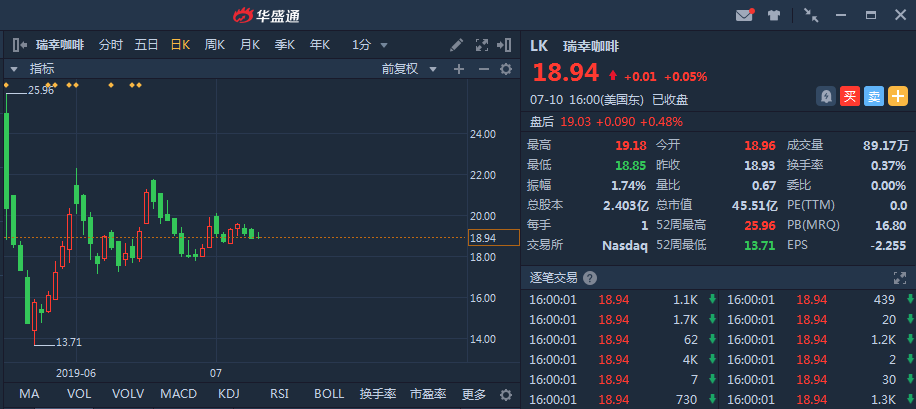
Task: Enable the MA indicator
Action: pos(29,394)
